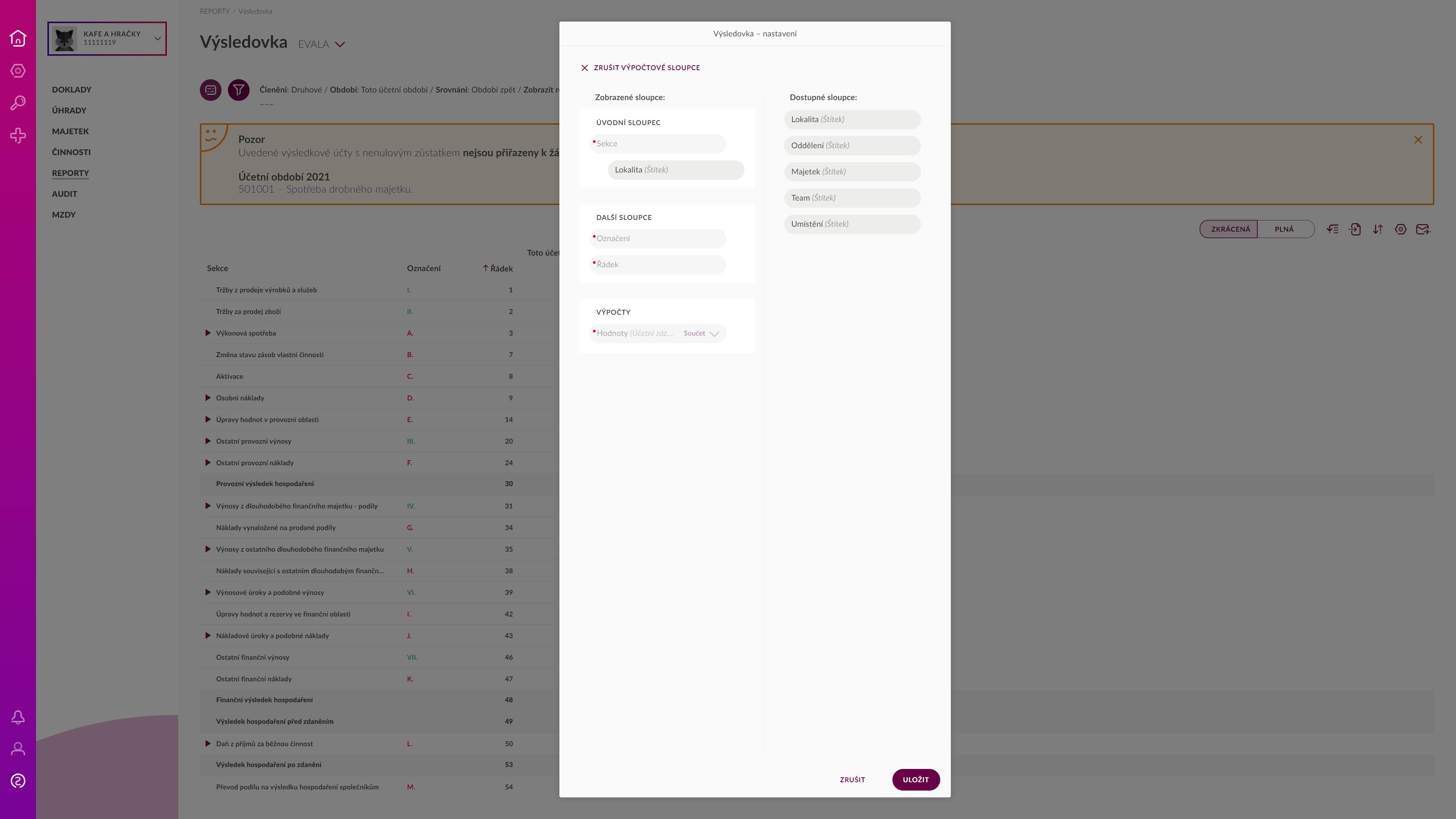Click the Řádek column chip in dialog
Screen dimensions: 1456x819
[658, 265]
